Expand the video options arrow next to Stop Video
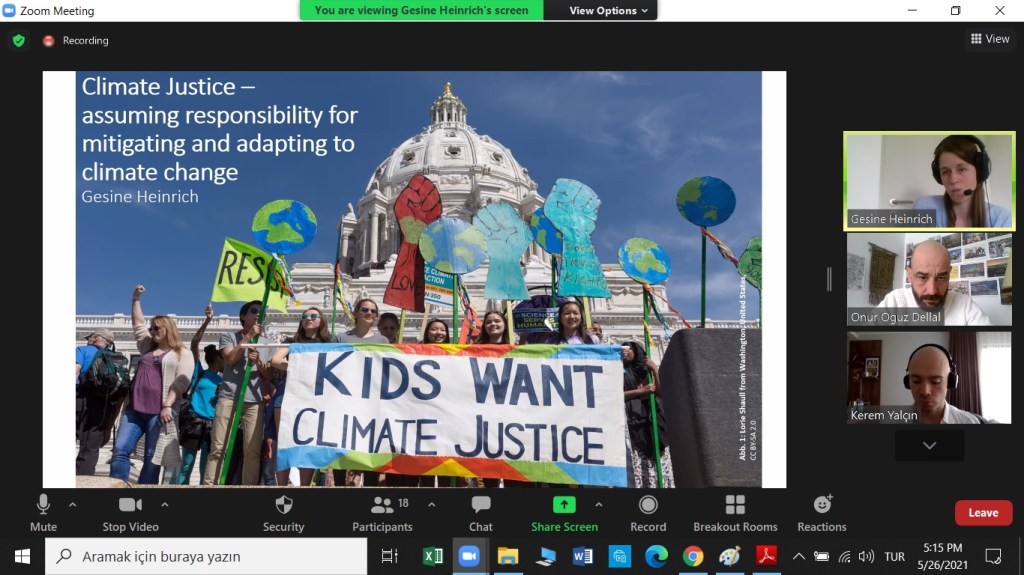The height and width of the screenshot is (575, 1024). pos(165,505)
